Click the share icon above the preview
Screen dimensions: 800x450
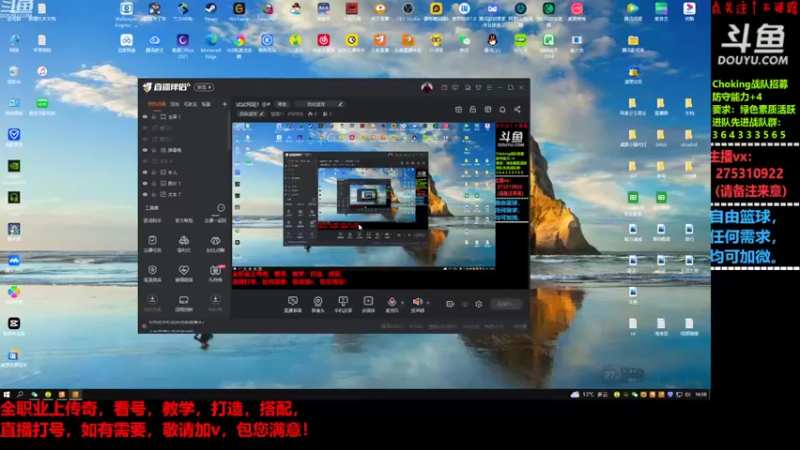[517, 109]
